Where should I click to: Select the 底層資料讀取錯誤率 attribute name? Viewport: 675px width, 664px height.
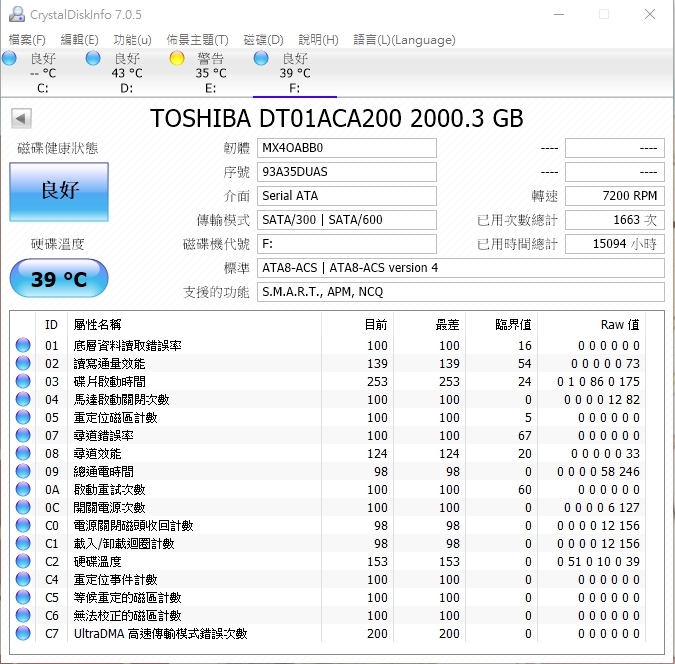pos(127,345)
